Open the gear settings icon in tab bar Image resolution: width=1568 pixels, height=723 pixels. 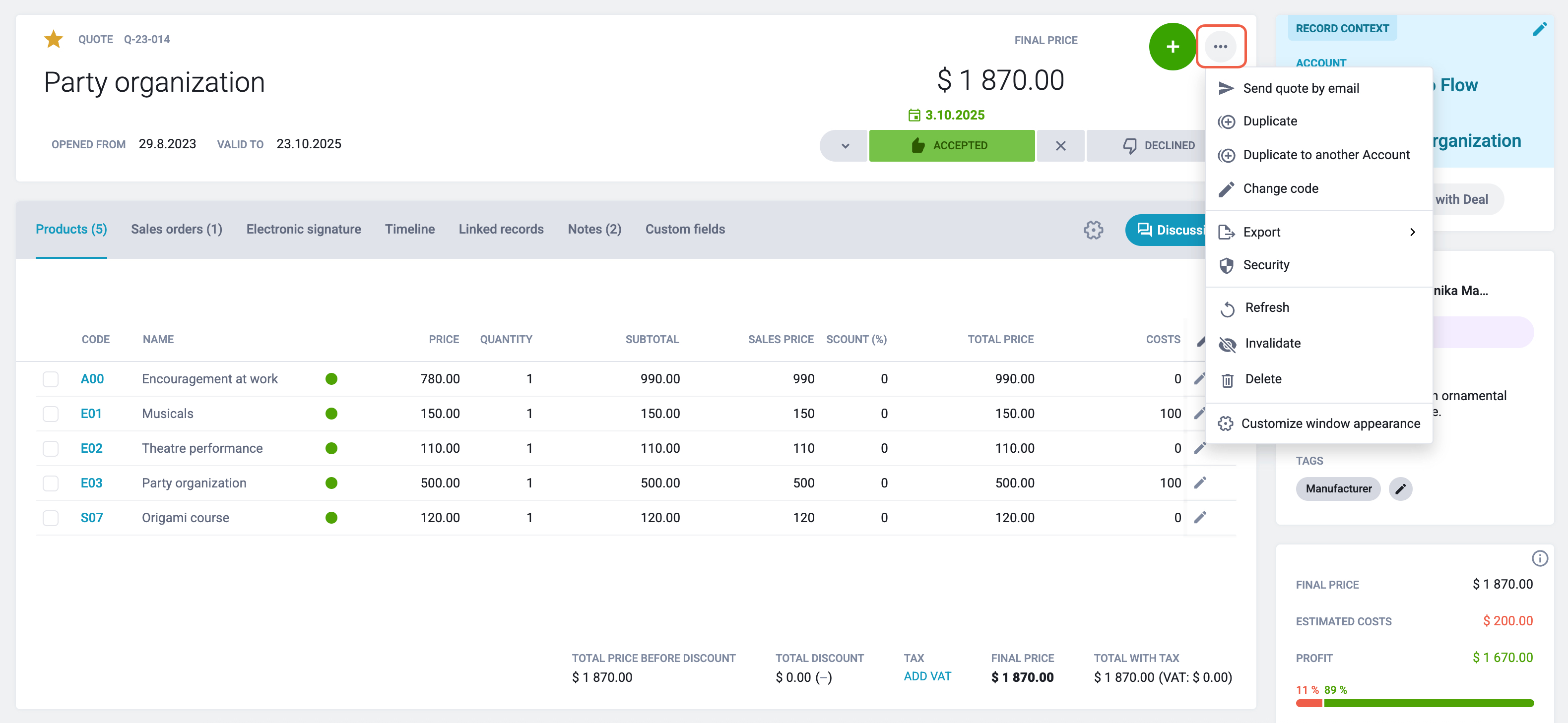(x=1093, y=230)
